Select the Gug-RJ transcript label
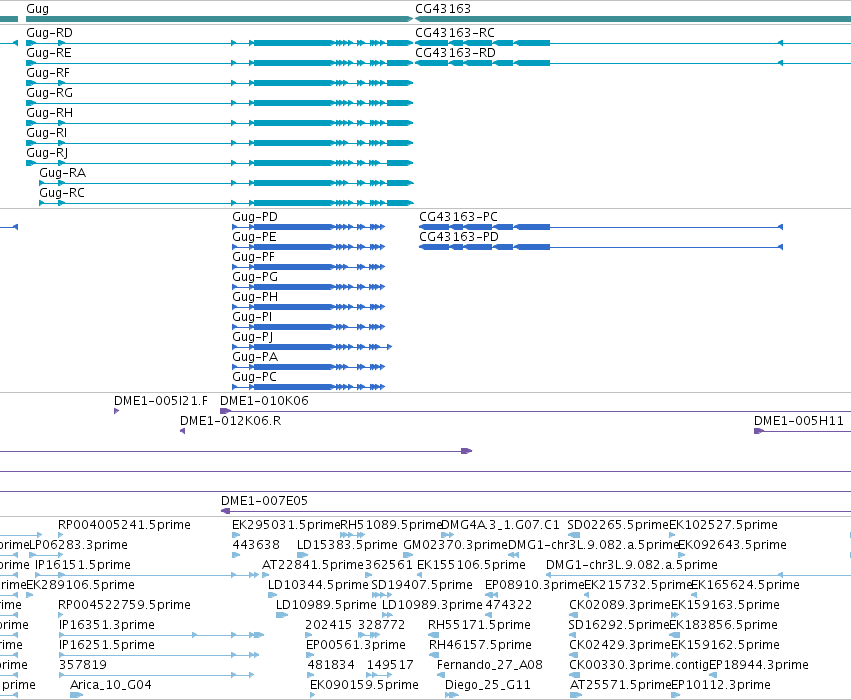The height and width of the screenshot is (700, 851). pos(47,153)
